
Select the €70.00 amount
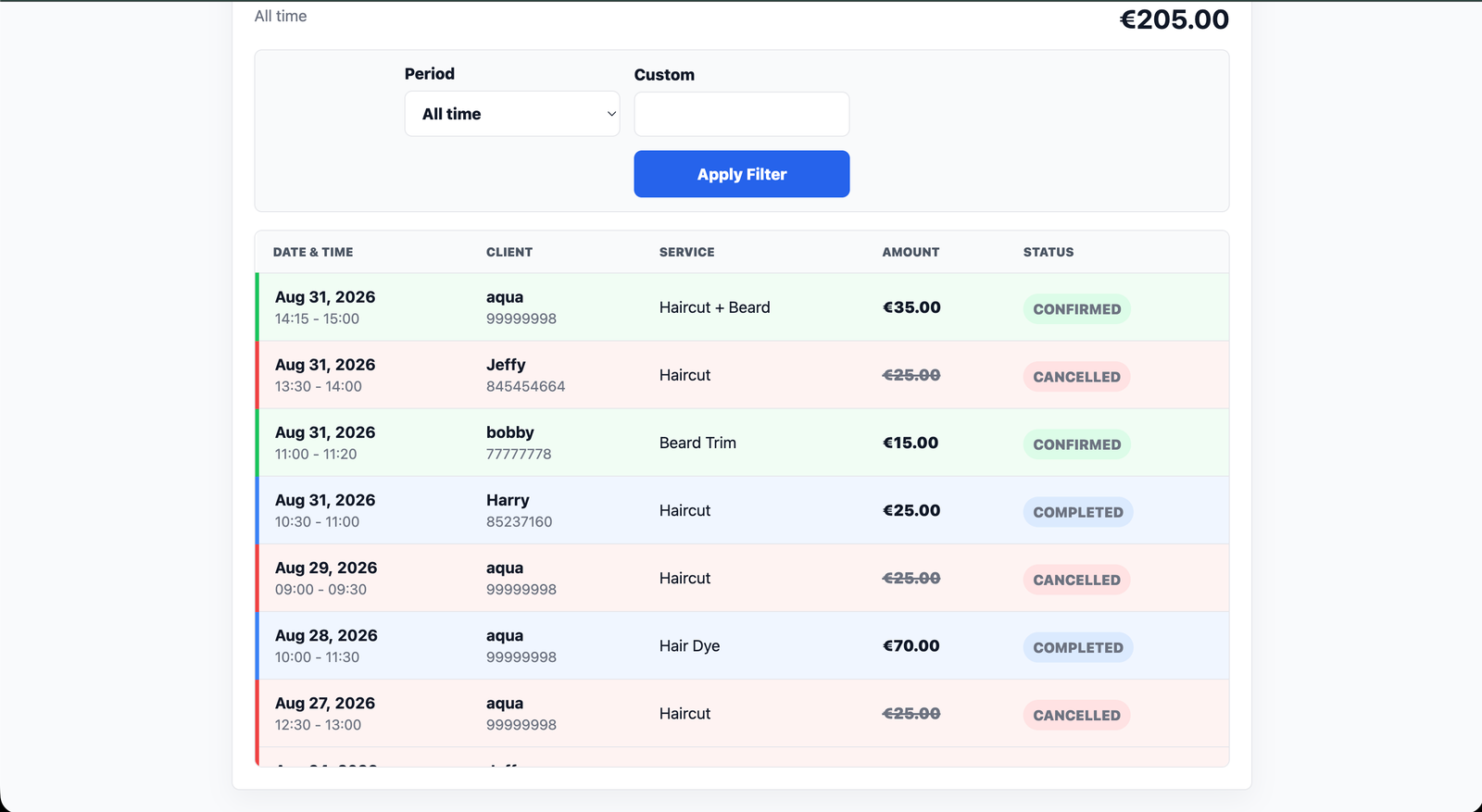(911, 645)
